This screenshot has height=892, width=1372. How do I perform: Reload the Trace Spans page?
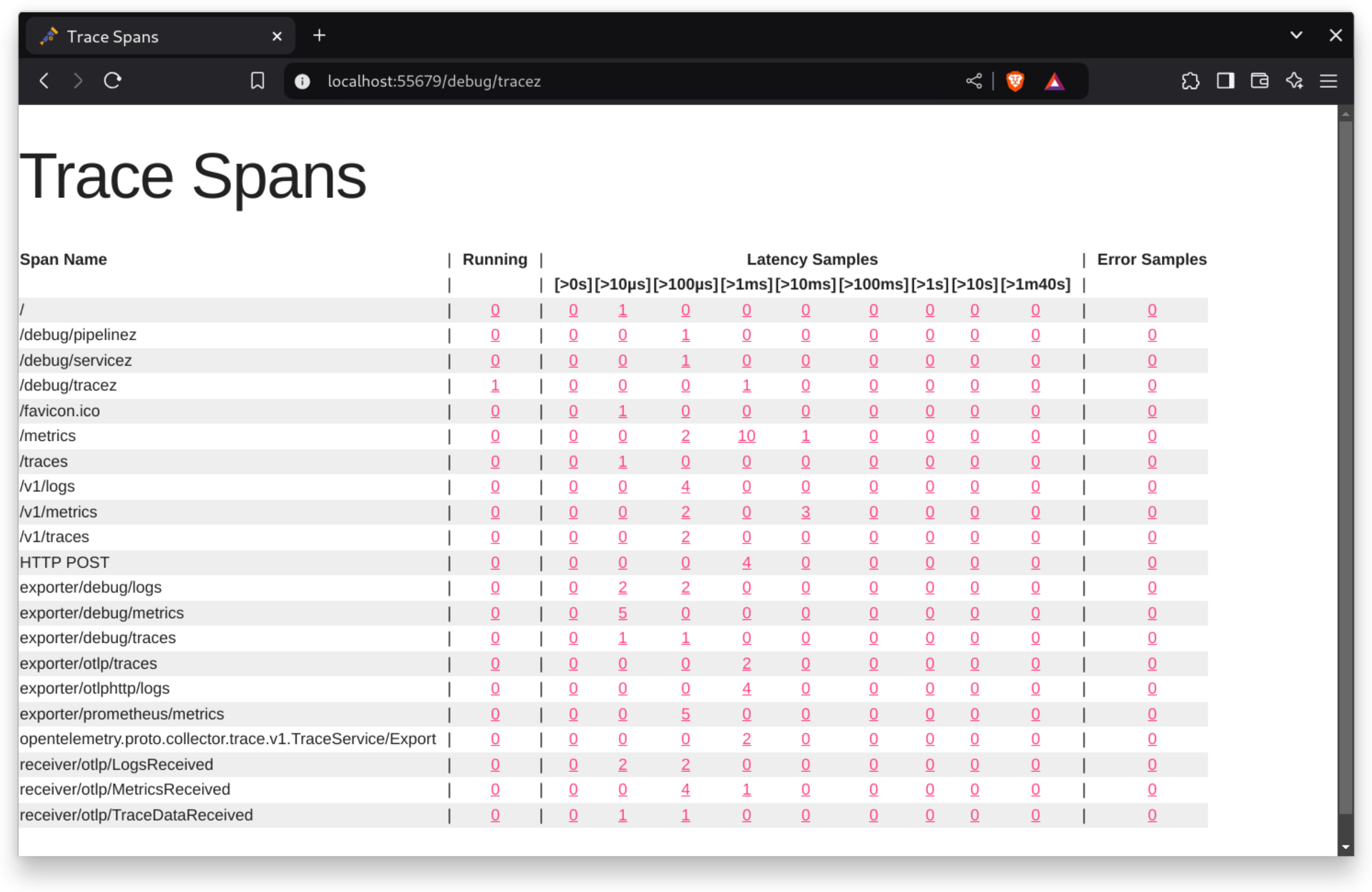113,81
